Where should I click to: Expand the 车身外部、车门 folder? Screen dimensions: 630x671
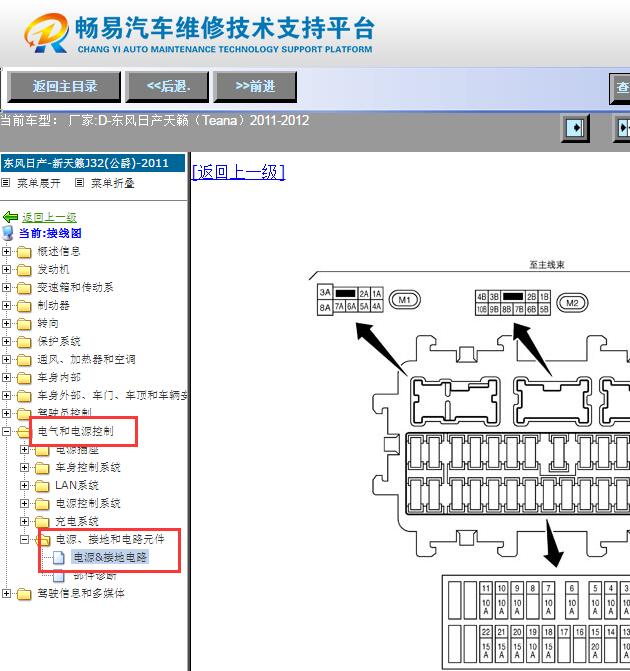[x=6, y=395]
